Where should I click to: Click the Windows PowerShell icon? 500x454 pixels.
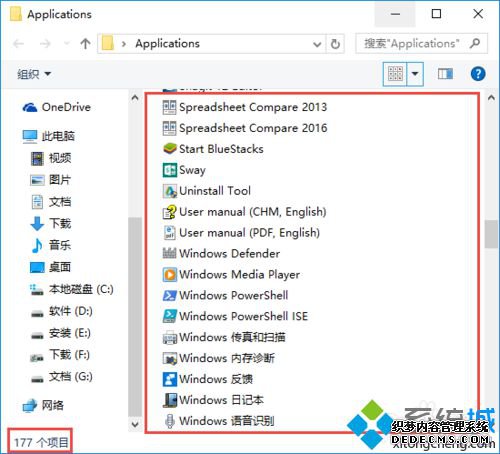[169, 296]
